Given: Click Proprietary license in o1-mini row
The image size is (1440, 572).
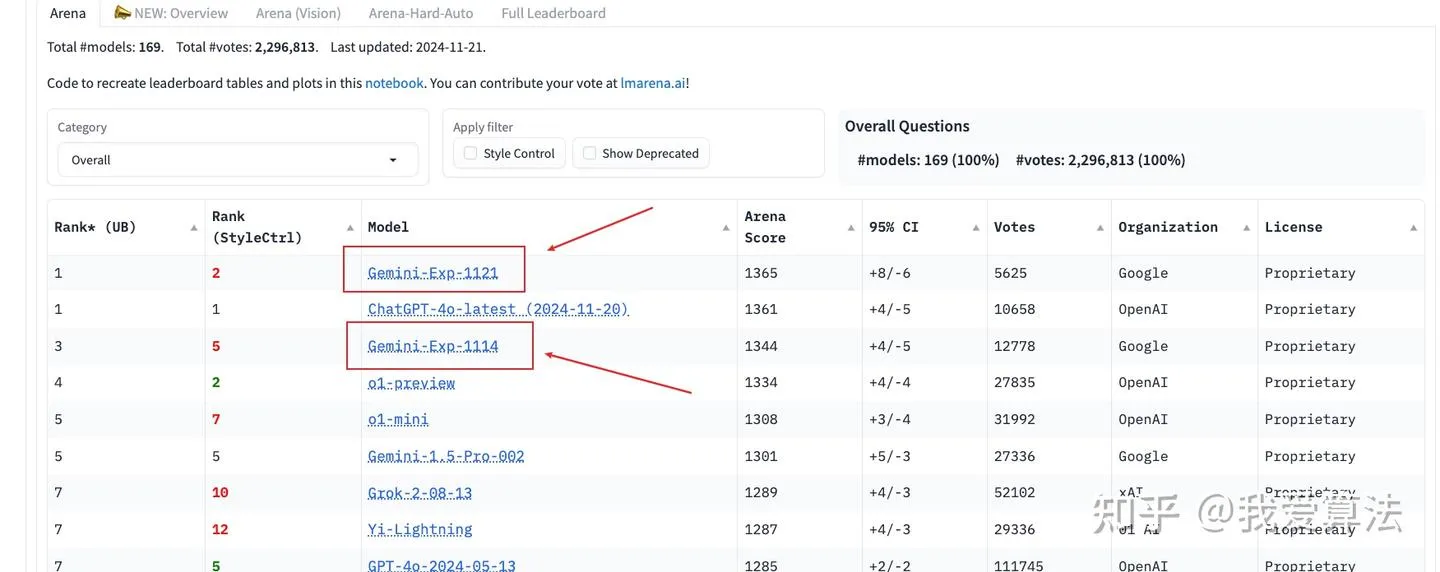Looking at the screenshot, I should point(1310,419).
